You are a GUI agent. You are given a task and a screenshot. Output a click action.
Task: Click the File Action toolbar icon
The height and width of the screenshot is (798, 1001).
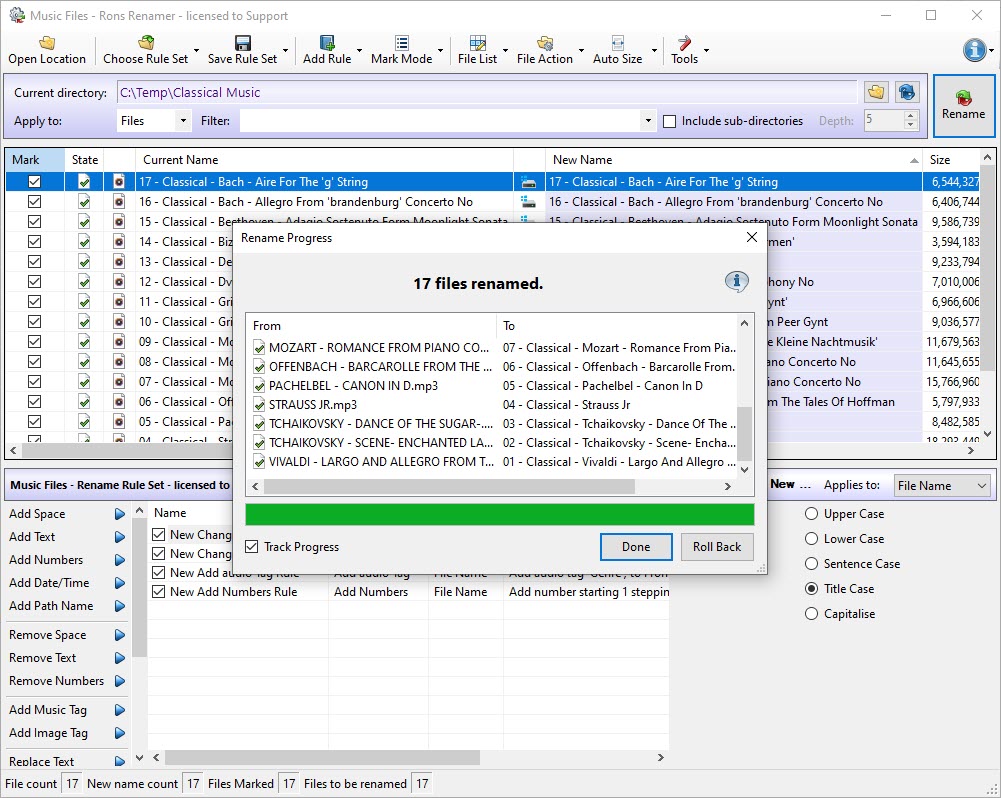pyautogui.click(x=544, y=43)
